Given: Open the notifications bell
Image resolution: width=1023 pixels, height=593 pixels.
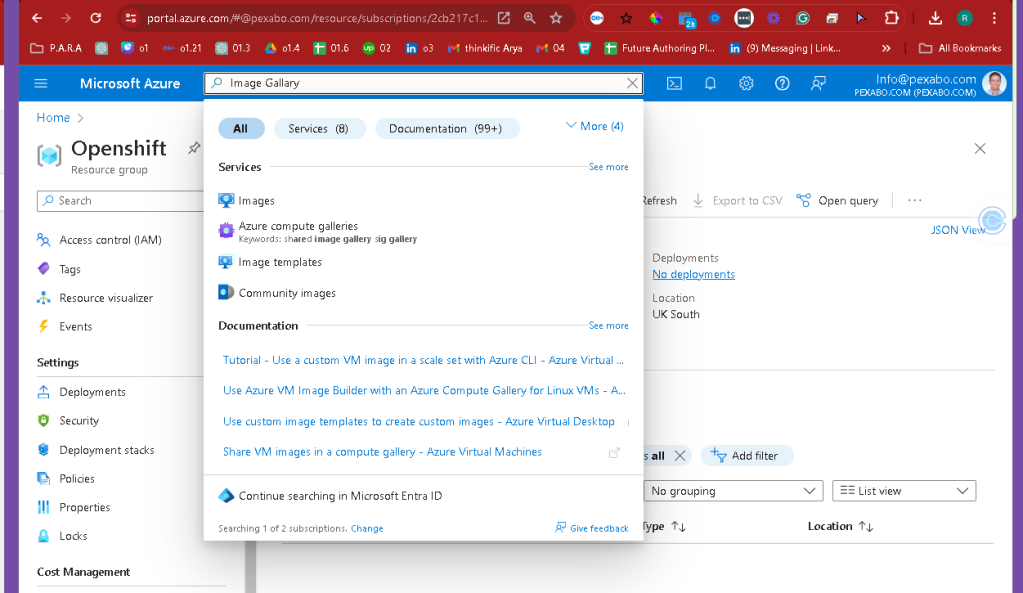Looking at the screenshot, I should click(x=710, y=84).
